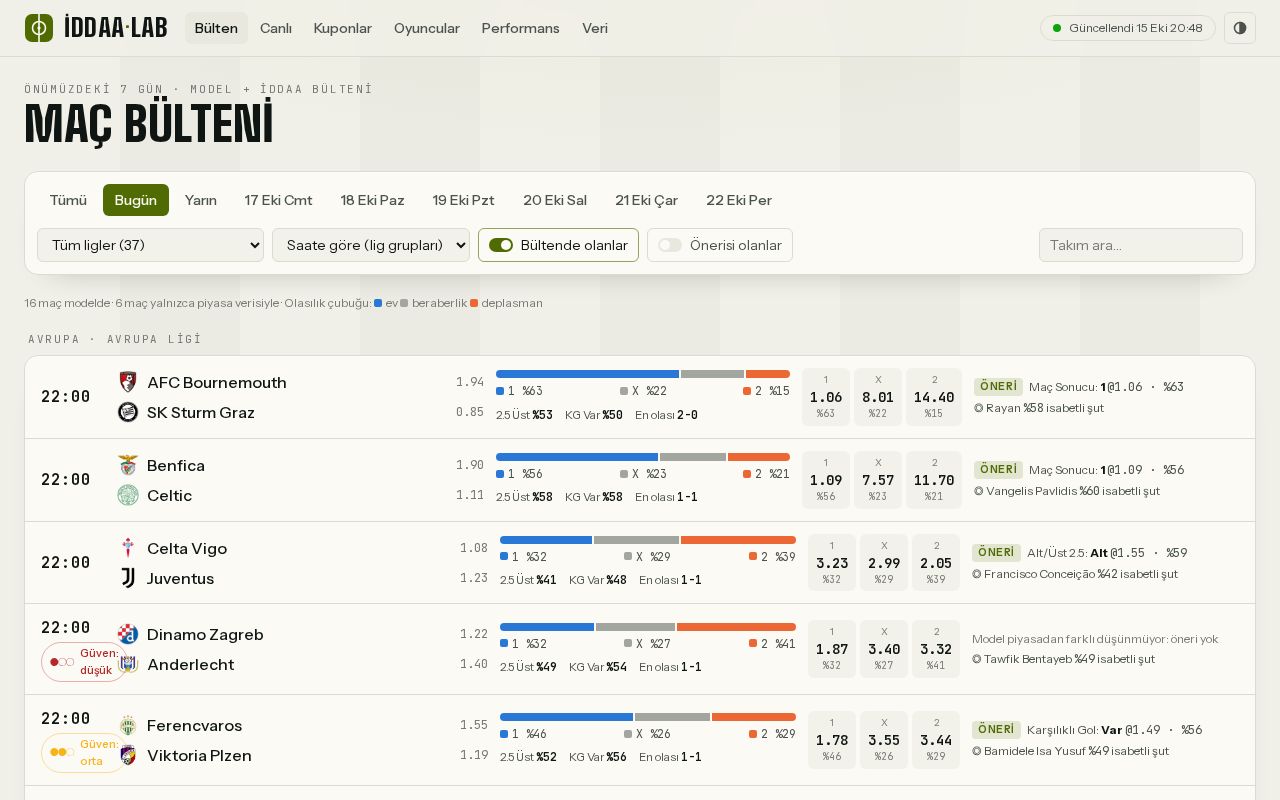Click the medium confidence badge on Ferencvaros

[x=85, y=753]
